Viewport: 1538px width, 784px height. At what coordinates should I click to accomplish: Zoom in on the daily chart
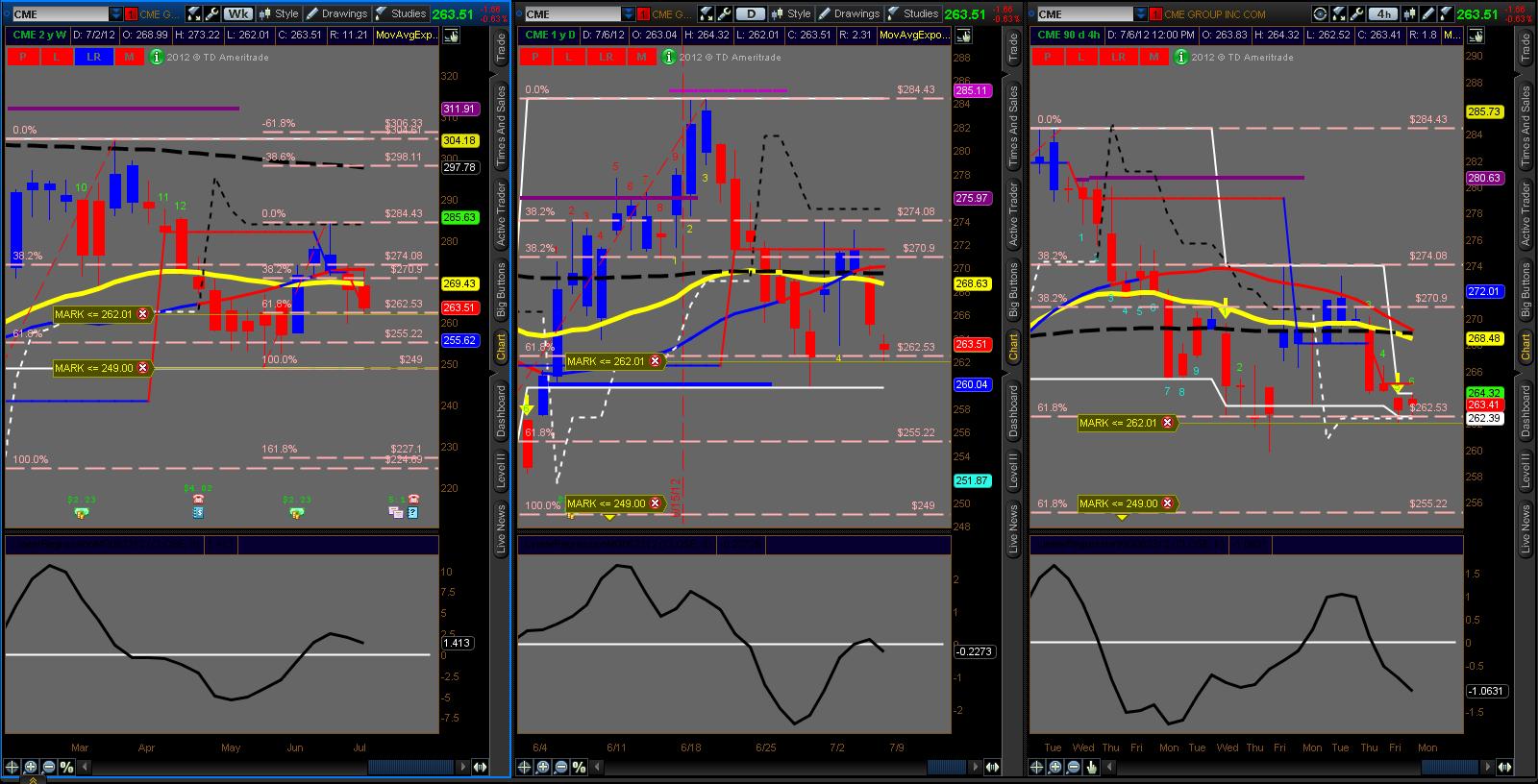pos(543,767)
